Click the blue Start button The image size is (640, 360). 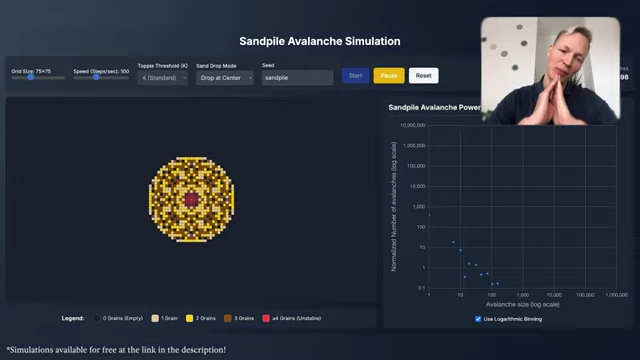(x=355, y=76)
